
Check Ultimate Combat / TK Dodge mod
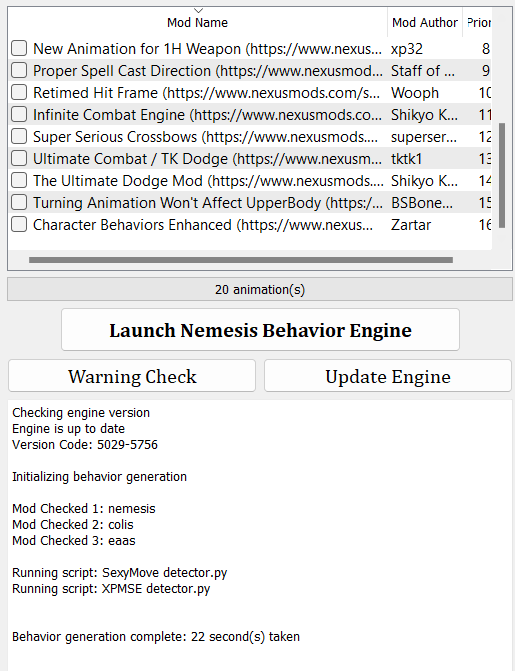[x=19, y=158]
